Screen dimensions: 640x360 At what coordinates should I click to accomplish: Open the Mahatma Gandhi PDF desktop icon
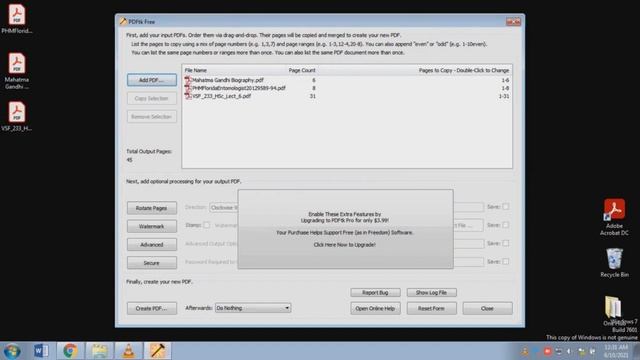(17, 71)
